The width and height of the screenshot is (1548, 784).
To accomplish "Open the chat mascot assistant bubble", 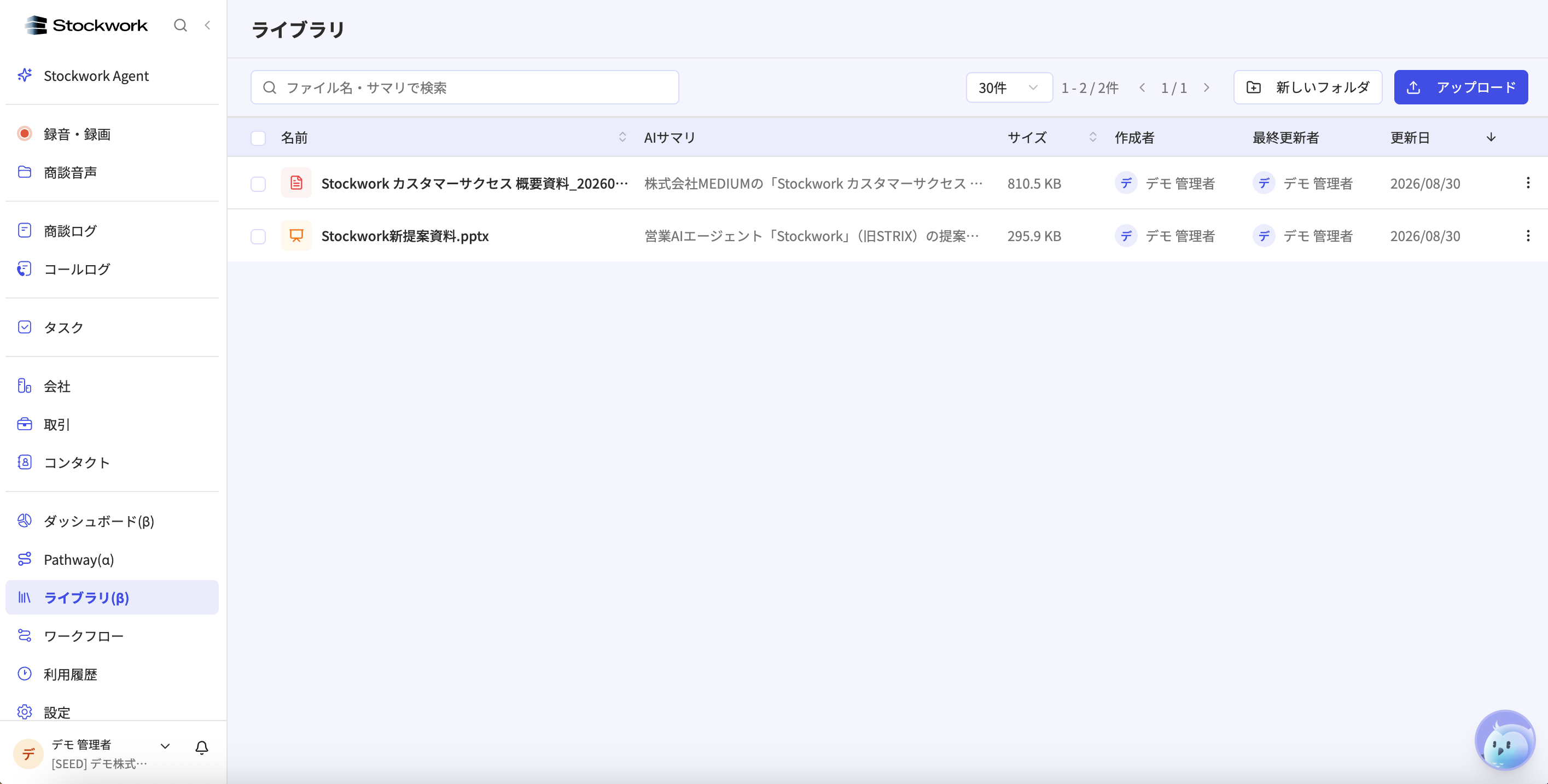I will [1505, 740].
